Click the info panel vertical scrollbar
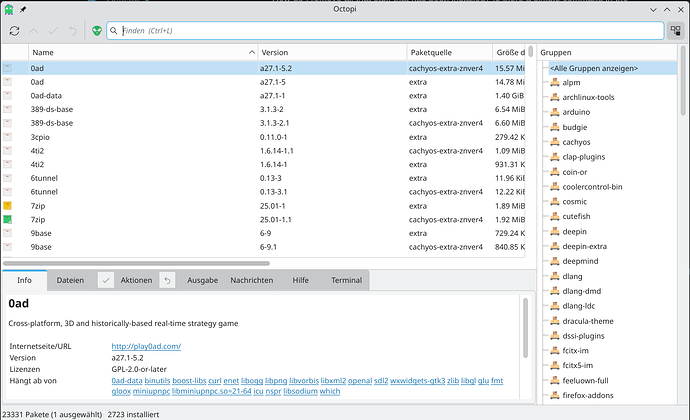This screenshot has width=690, height=420. (525, 328)
